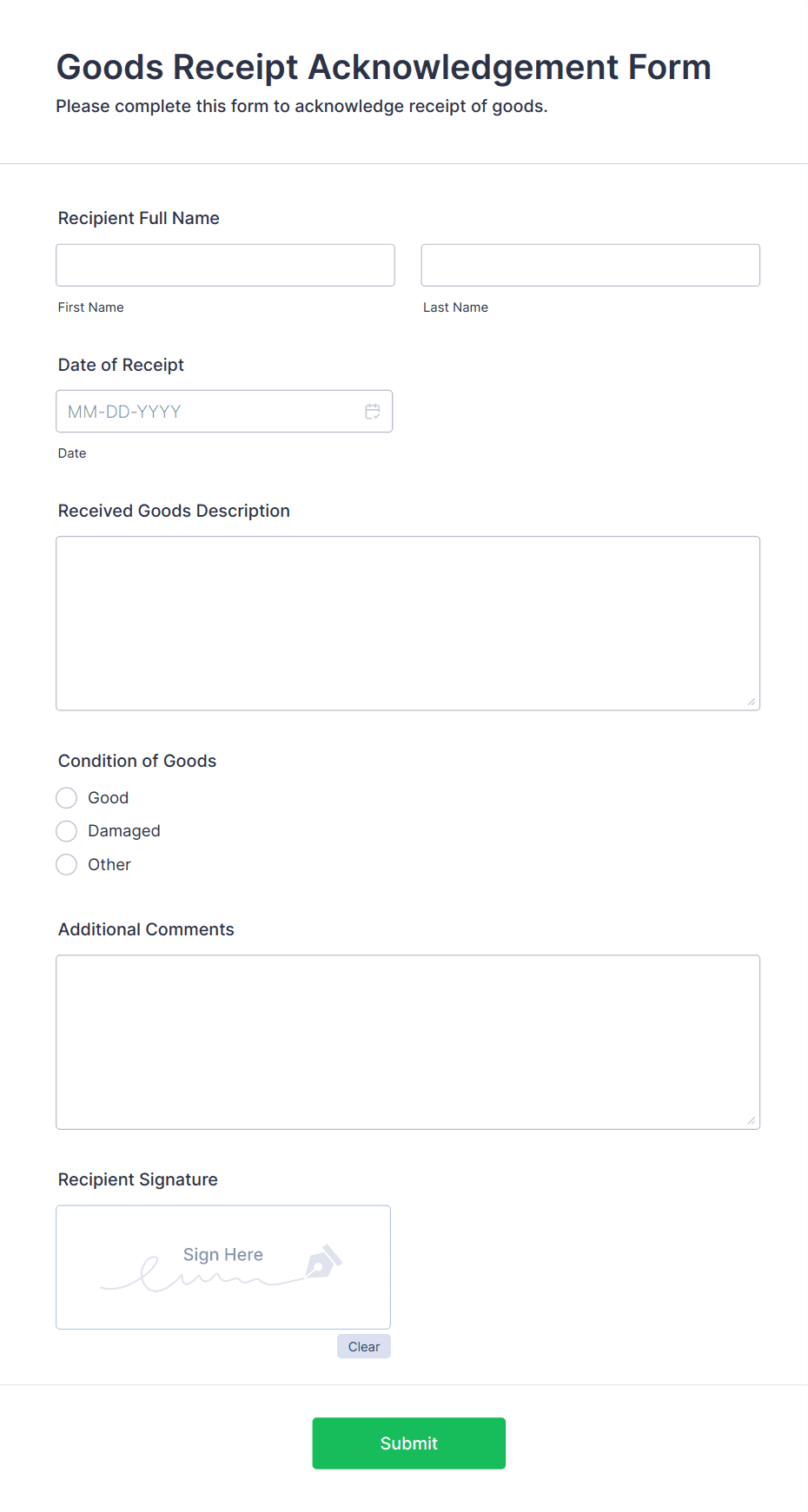The height and width of the screenshot is (1512, 808).
Task: Open the calendar date picker icon
Action: point(373,412)
